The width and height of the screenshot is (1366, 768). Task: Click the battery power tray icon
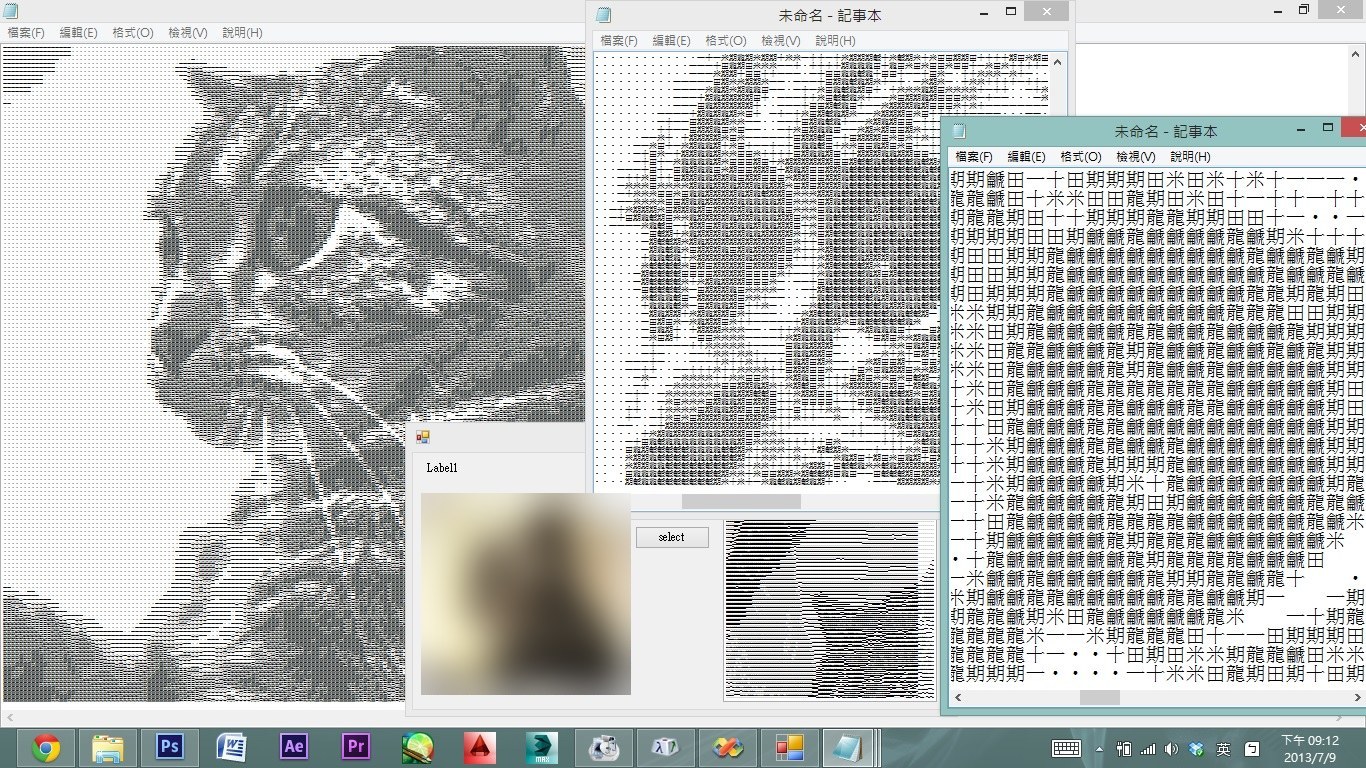[1124, 749]
